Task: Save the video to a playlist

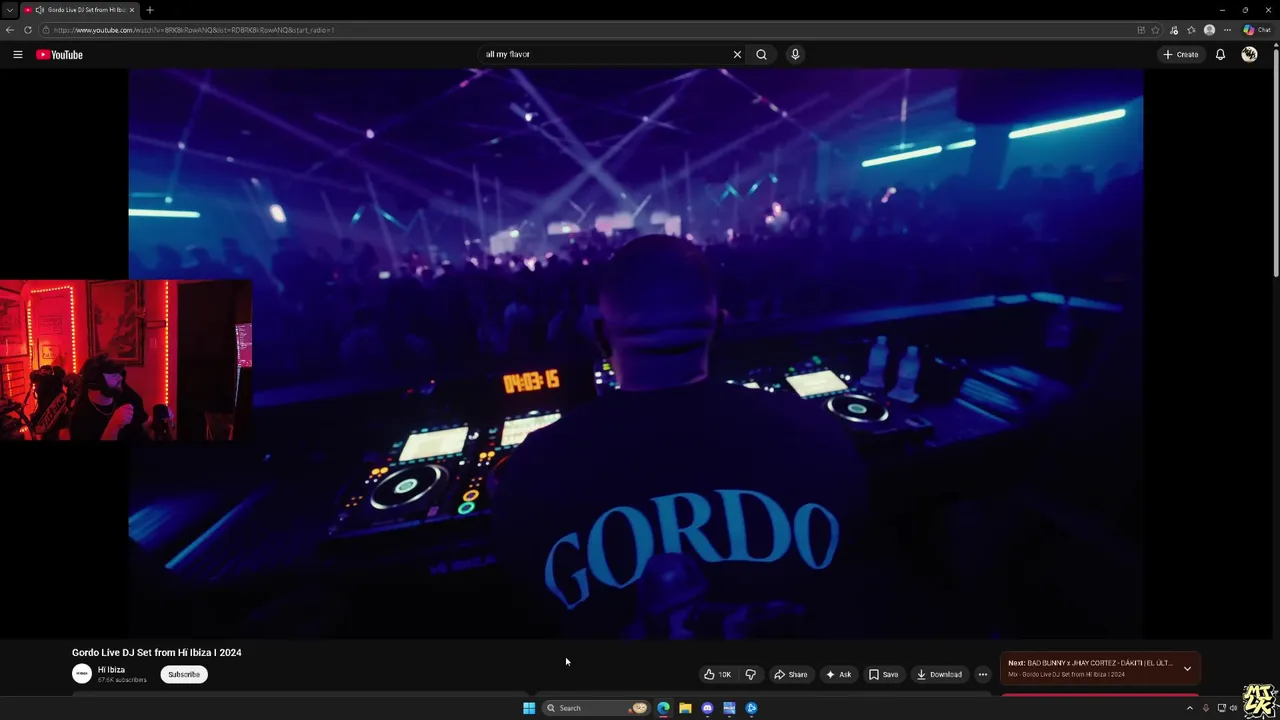Action: pyautogui.click(x=883, y=674)
